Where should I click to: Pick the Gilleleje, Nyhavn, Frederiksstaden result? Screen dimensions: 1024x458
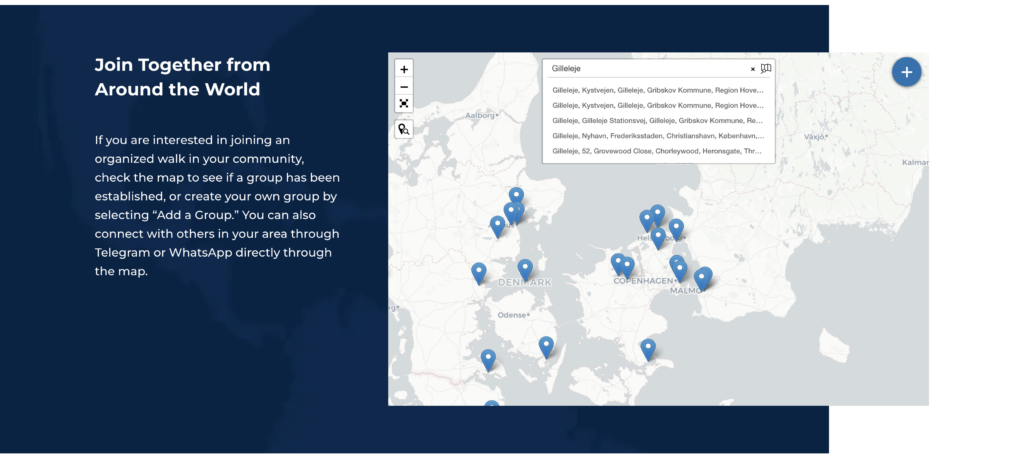tap(658, 136)
